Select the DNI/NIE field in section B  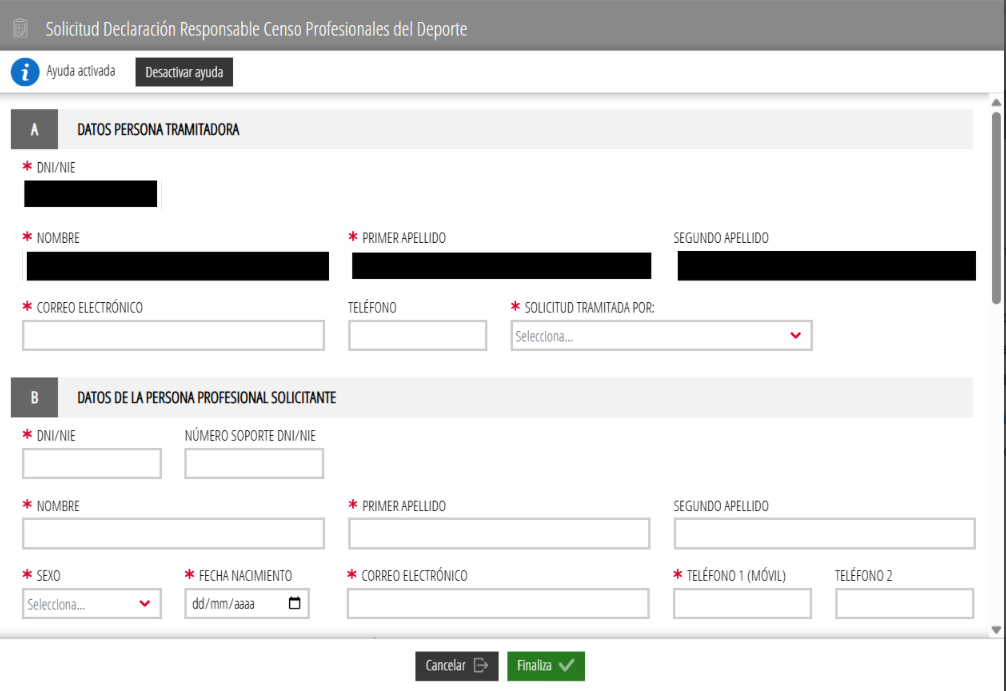(x=92, y=464)
